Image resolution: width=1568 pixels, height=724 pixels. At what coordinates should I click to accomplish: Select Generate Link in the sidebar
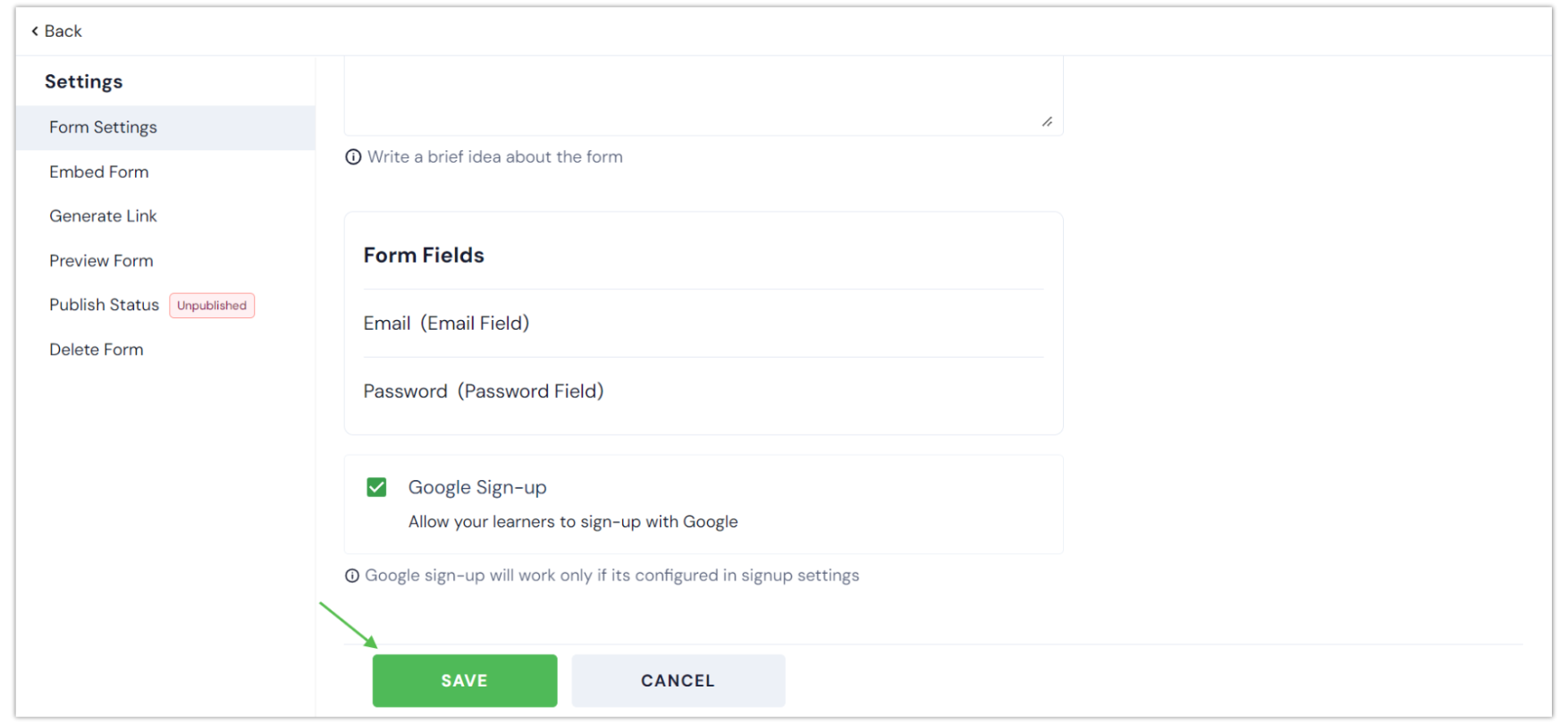tap(103, 215)
